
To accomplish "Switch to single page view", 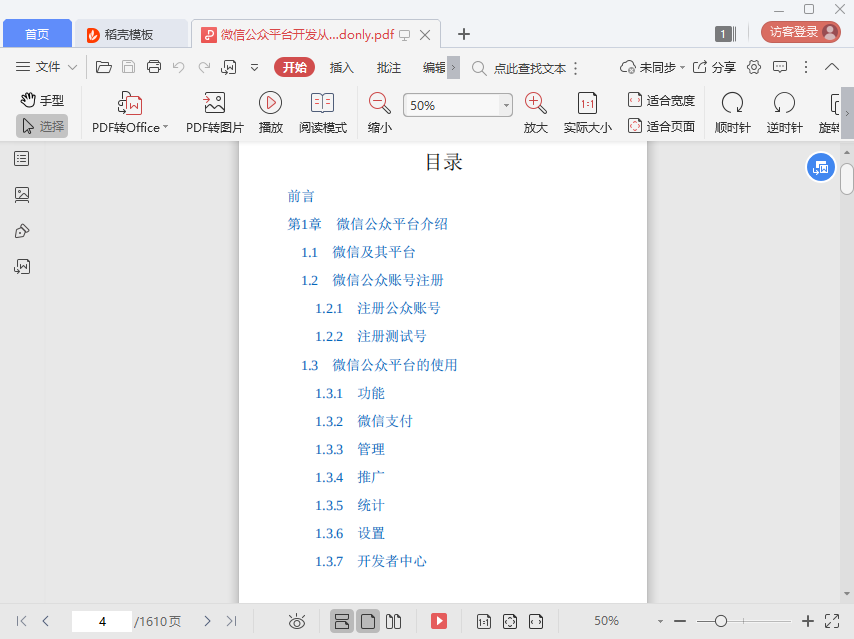I will coord(368,621).
